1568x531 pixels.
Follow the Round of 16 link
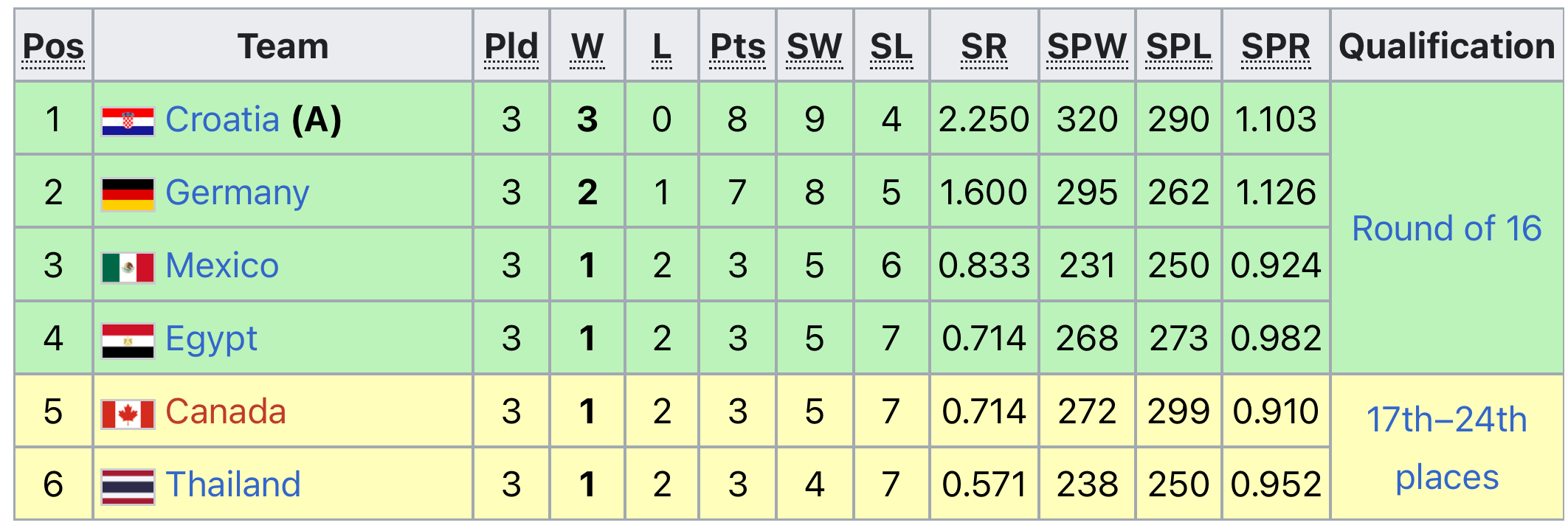click(x=1446, y=229)
